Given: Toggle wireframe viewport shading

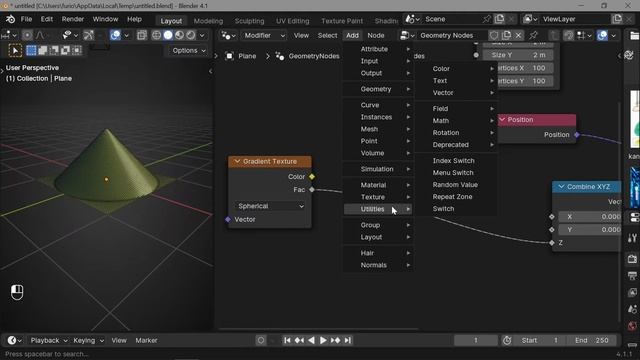Looking at the screenshot, I should 156,36.
